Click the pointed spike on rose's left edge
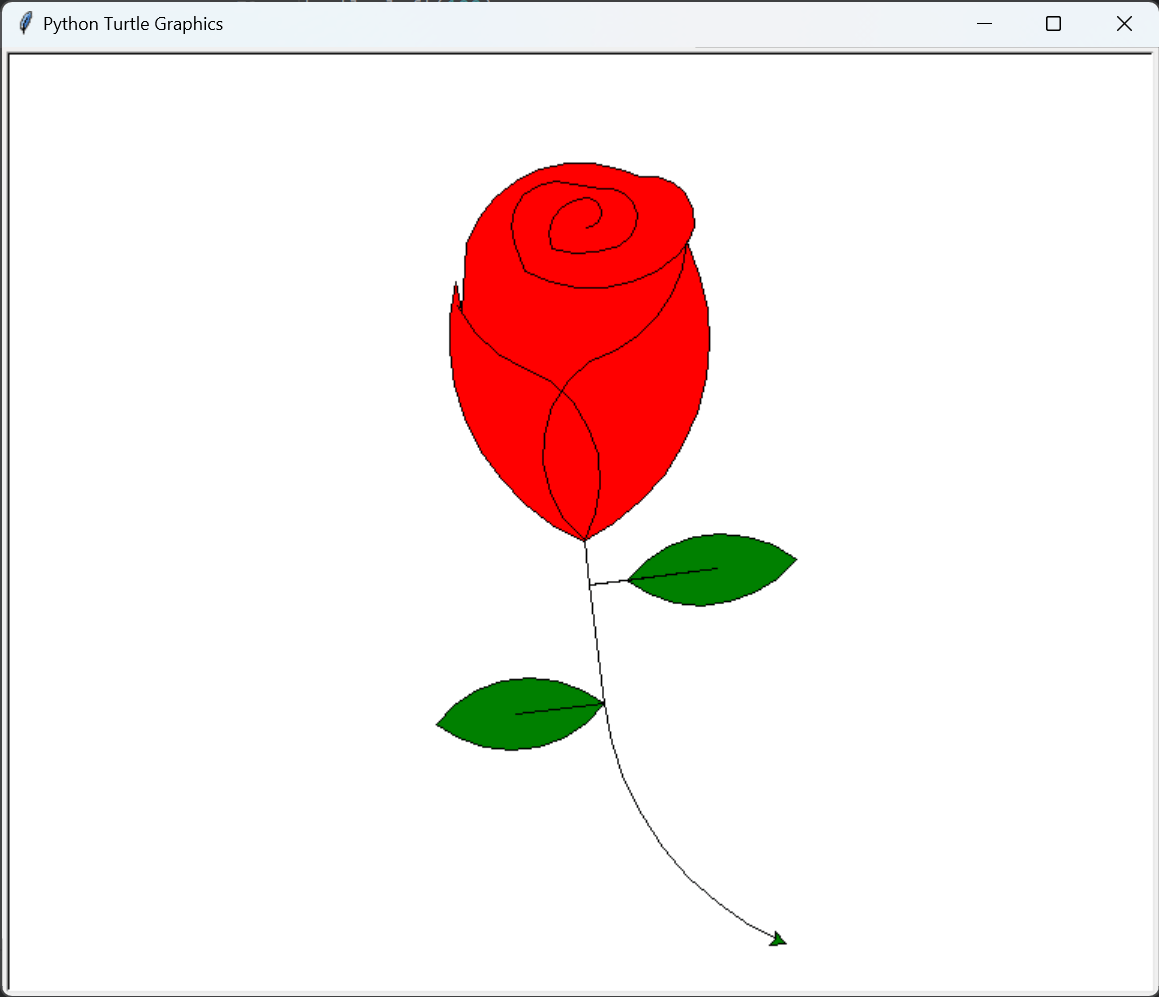1159x997 pixels. click(x=456, y=293)
